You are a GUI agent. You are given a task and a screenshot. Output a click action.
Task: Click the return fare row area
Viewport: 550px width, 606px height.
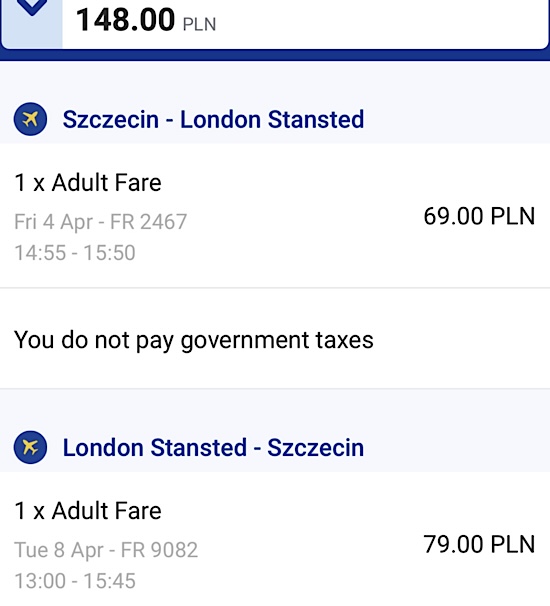[x=275, y=539]
